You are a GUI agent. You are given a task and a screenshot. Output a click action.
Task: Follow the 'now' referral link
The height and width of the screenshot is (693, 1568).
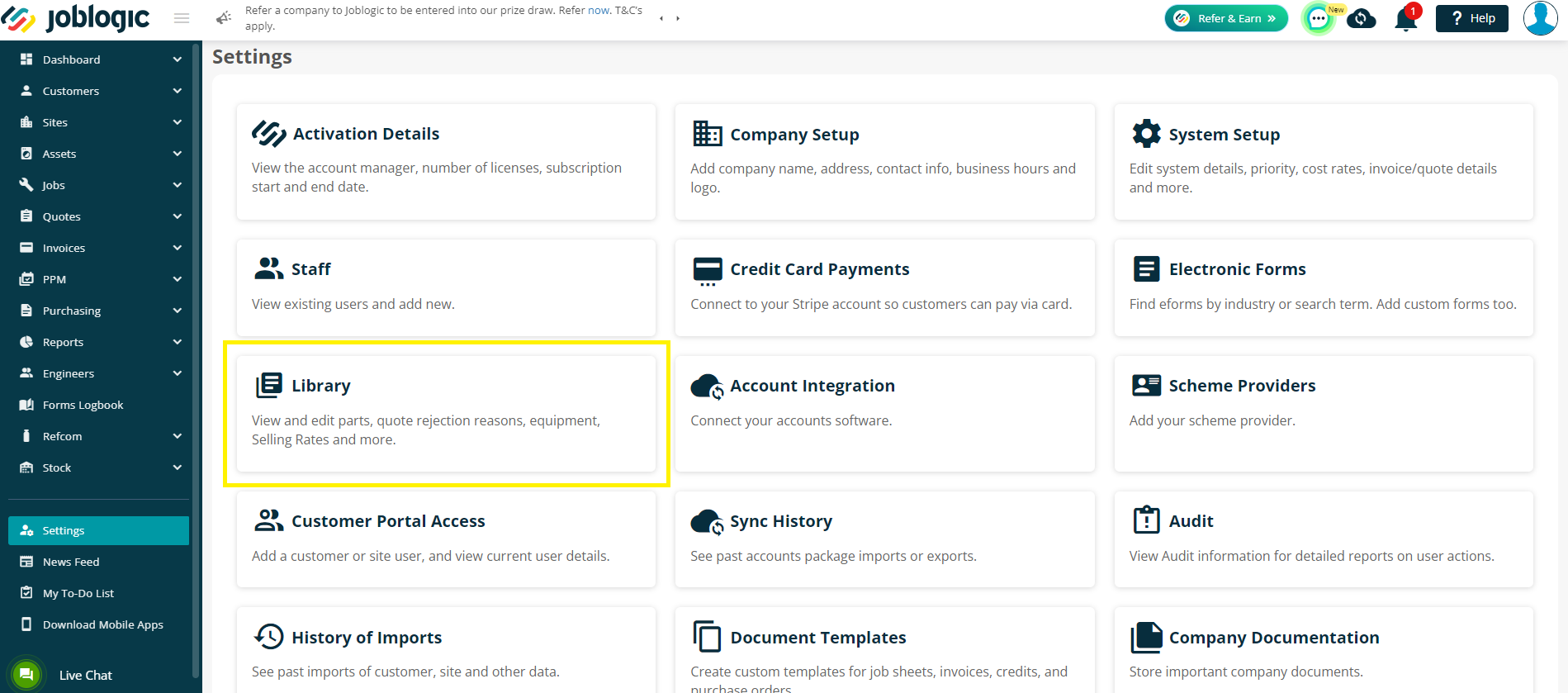click(599, 11)
